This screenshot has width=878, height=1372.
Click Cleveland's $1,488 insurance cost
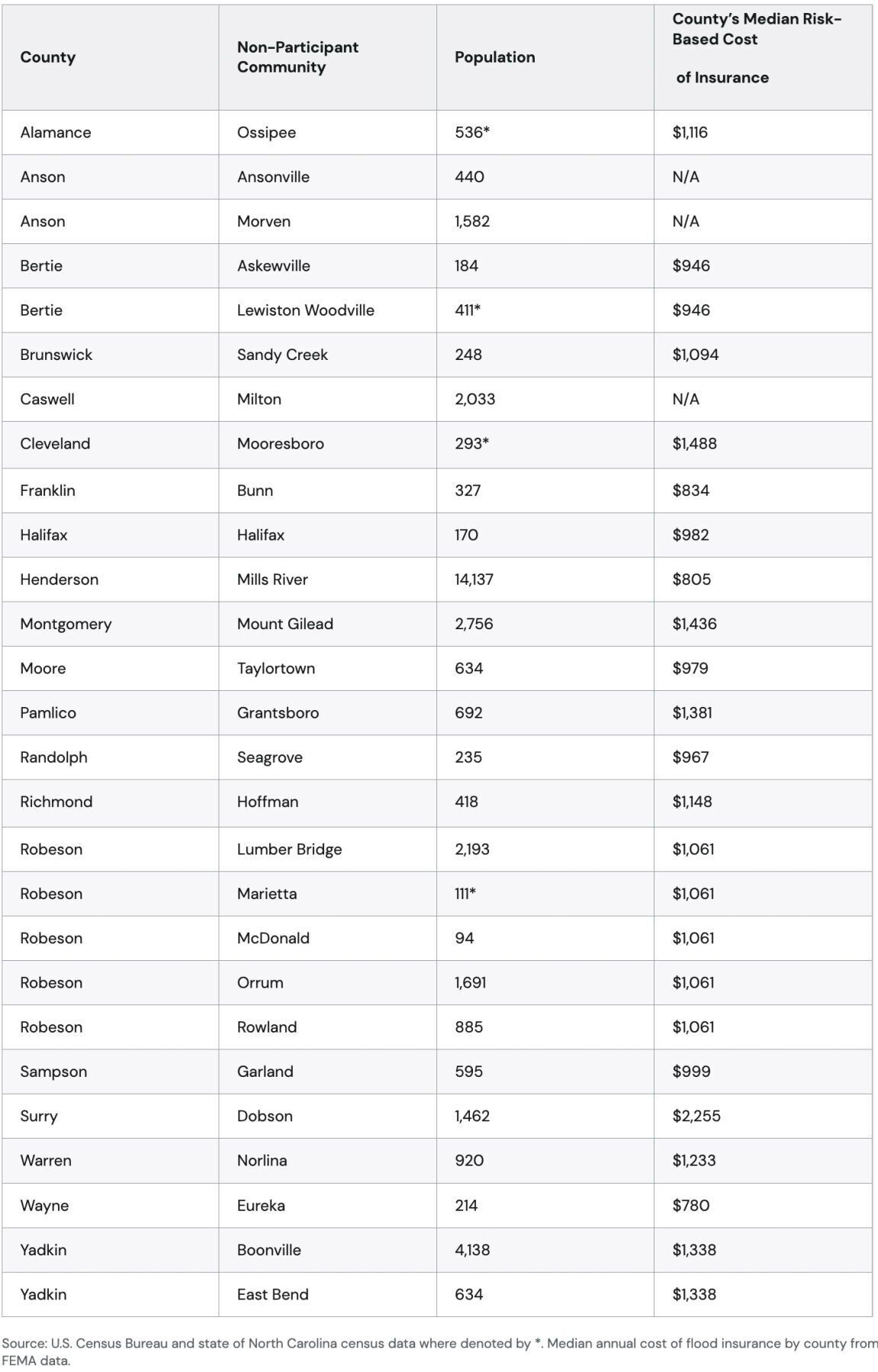click(694, 444)
